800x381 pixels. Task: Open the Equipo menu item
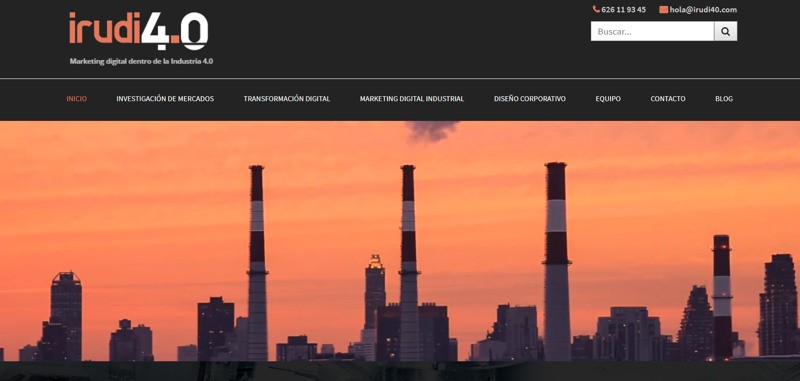coord(608,99)
